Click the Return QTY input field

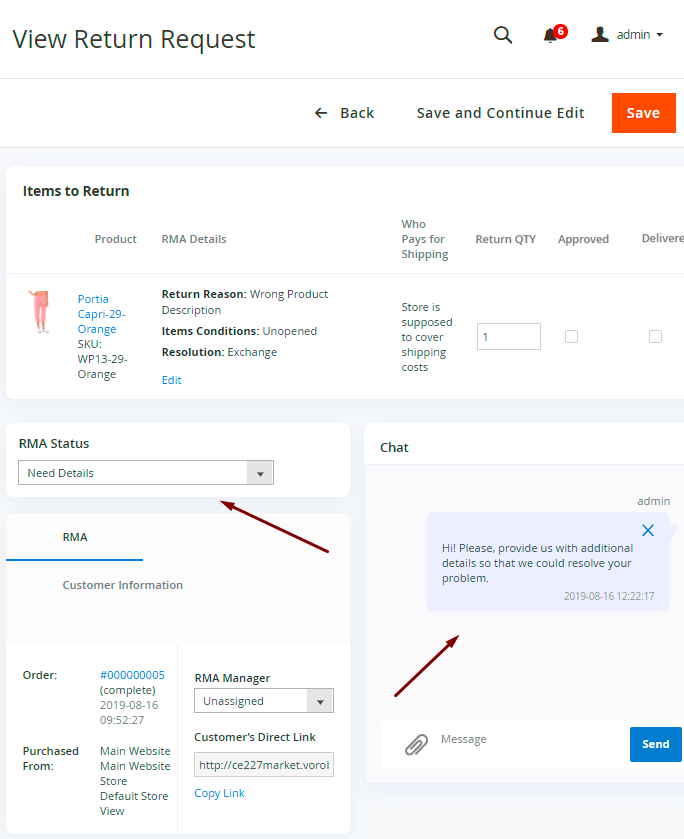click(x=509, y=337)
